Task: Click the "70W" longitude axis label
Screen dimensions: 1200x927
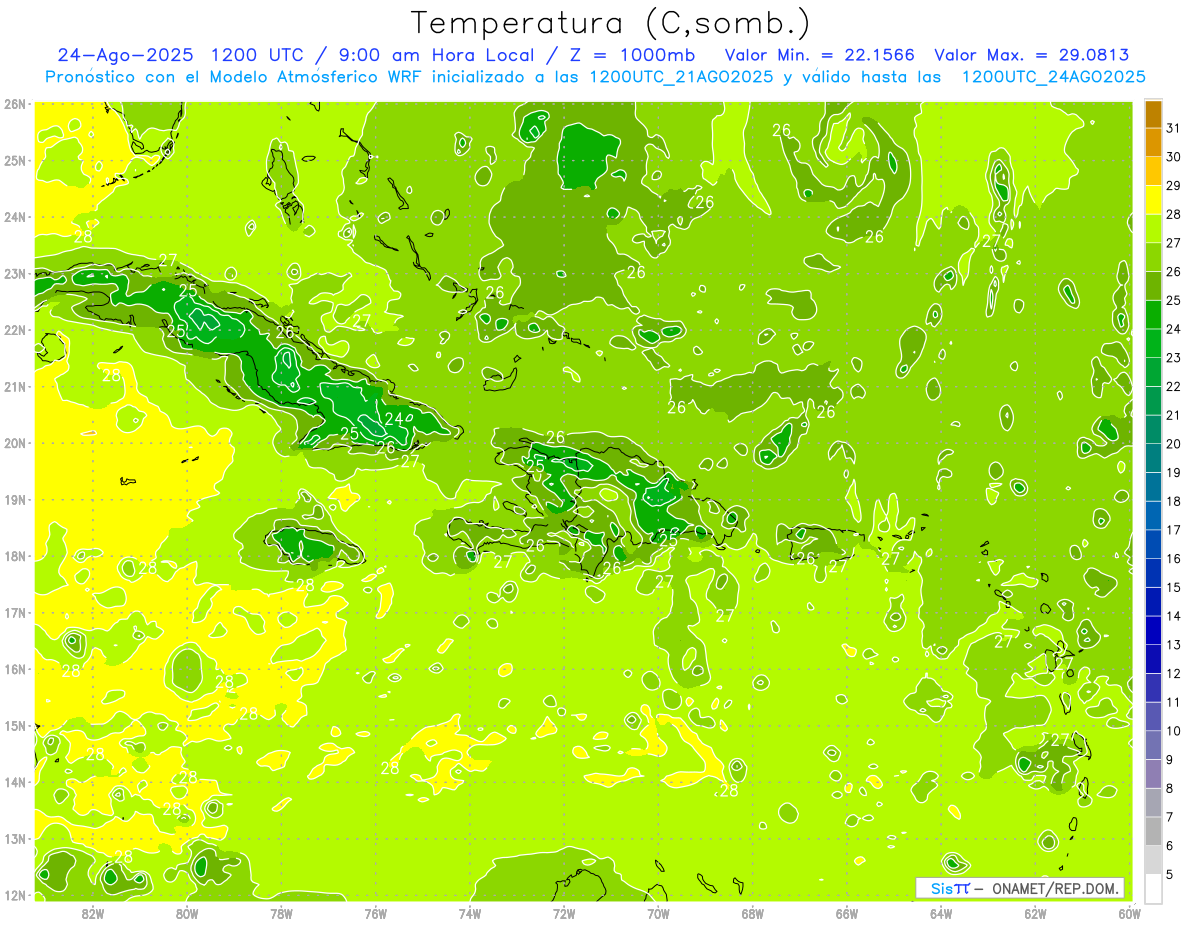Action: (x=658, y=913)
